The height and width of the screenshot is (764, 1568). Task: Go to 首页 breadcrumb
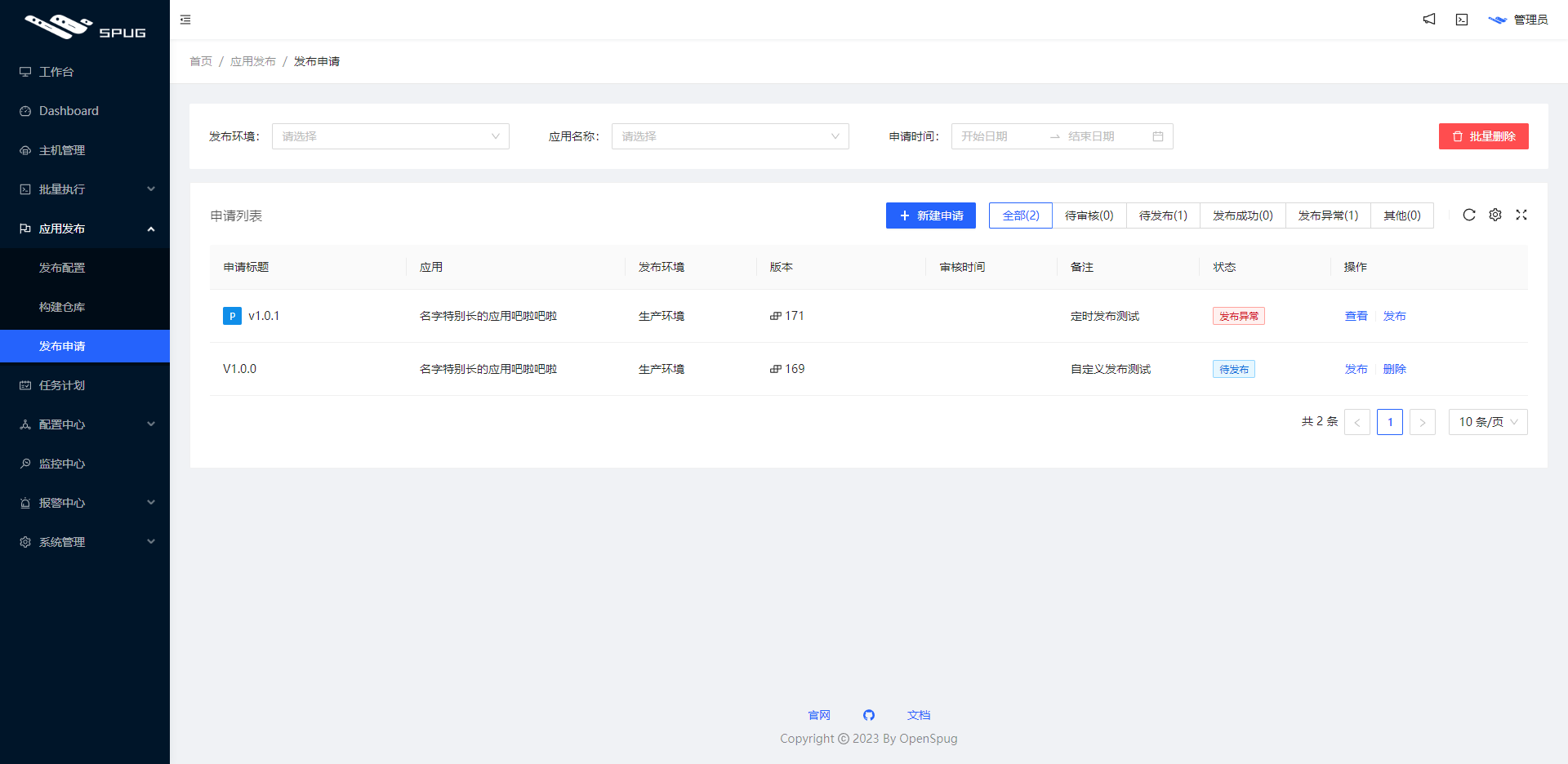201,61
